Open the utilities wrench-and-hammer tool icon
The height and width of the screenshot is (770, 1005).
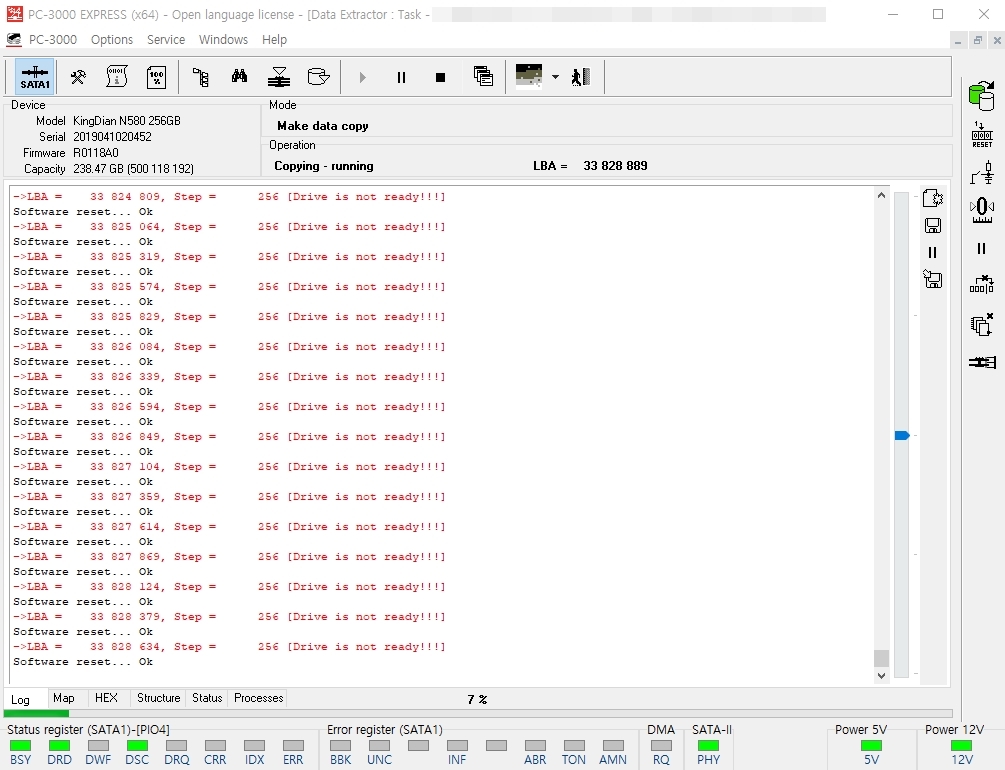pyautogui.click(x=78, y=77)
